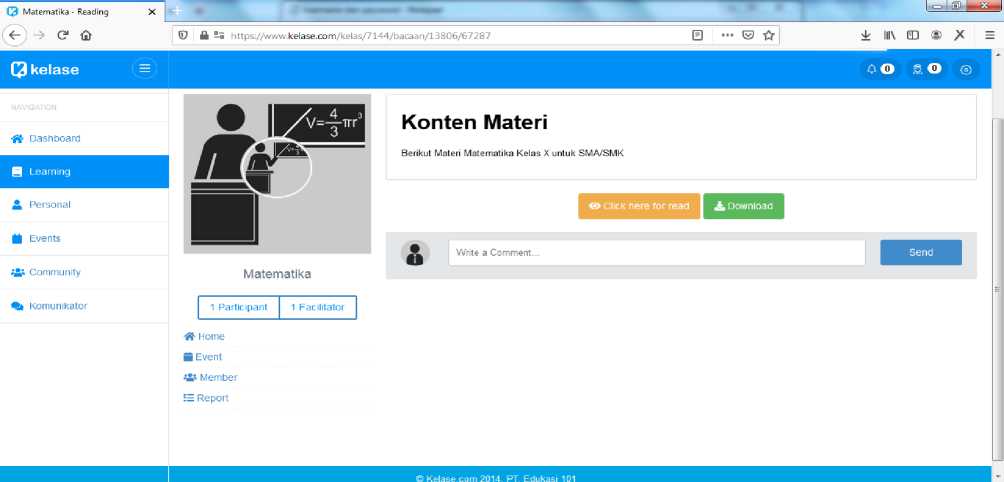Screen dimensions: 1004x482
Task: Open Komunikator in navigation sidebar
Action: 85,306
